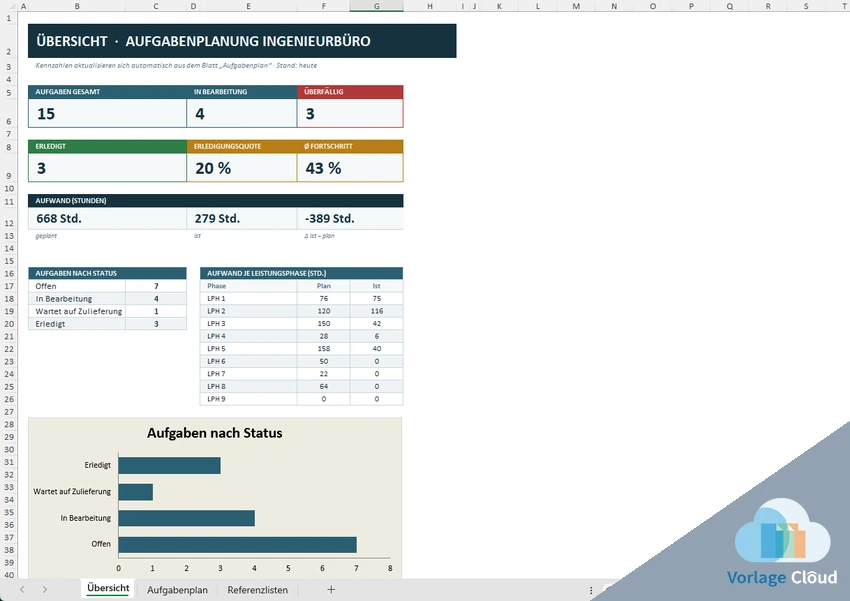Screen dimensions: 850x601
Task: Select the actual effort cell '279 Std.'
Action: (x=242, y=218)
